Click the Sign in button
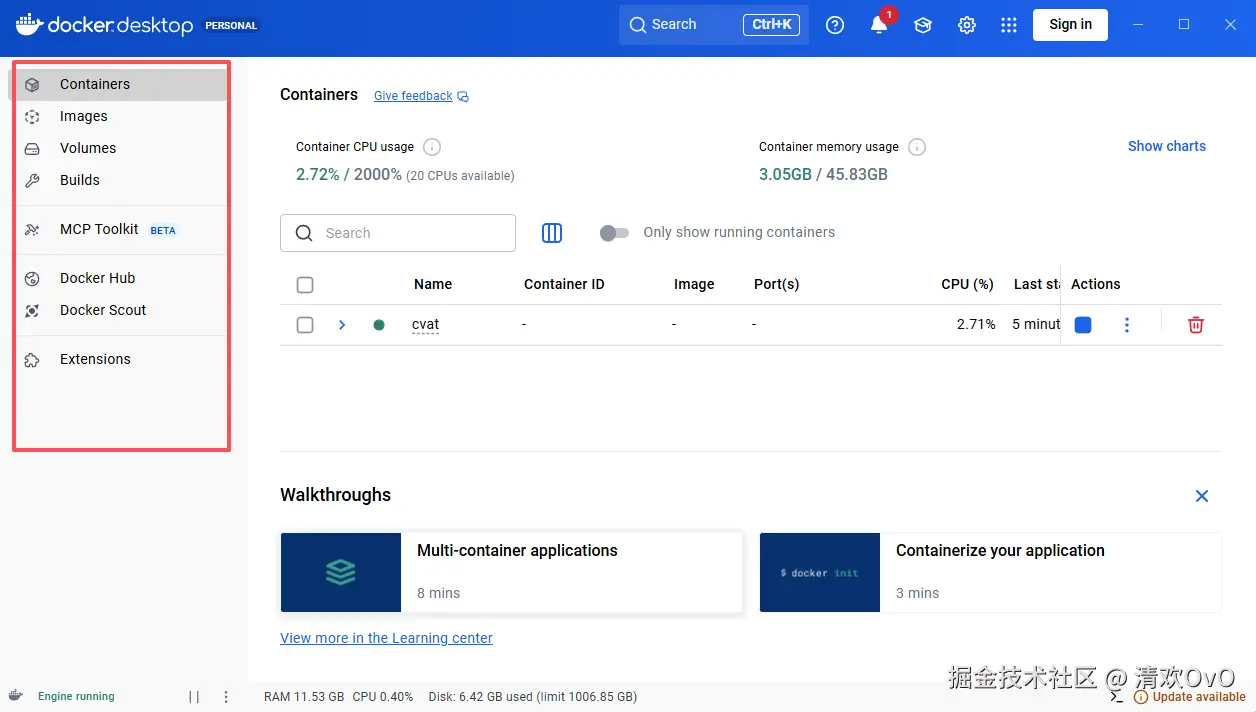Screen dimensions: 1256x712 point(1070,25)
